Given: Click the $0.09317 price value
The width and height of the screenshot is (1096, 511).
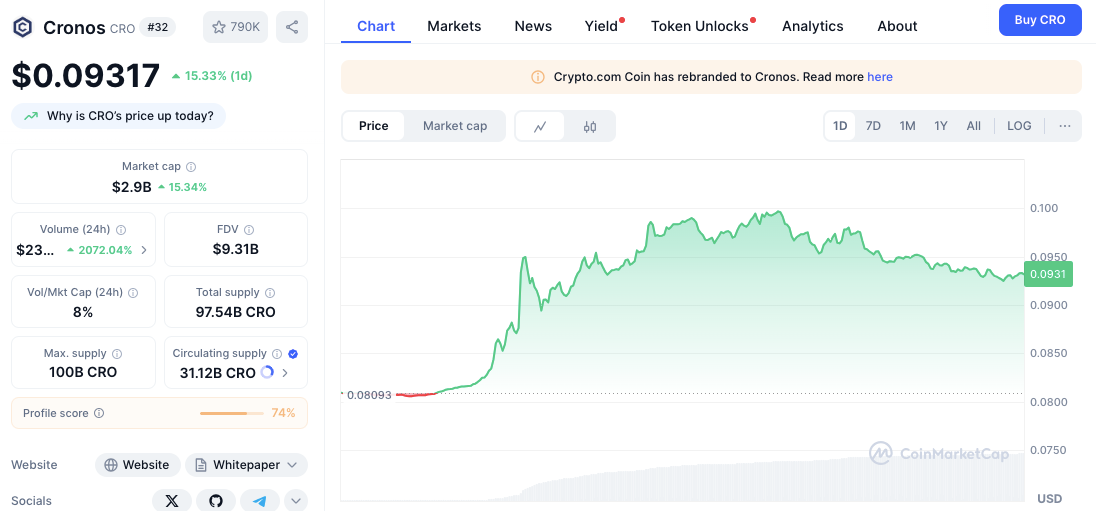Looking at the screenshot, I should tap(85, 75).
